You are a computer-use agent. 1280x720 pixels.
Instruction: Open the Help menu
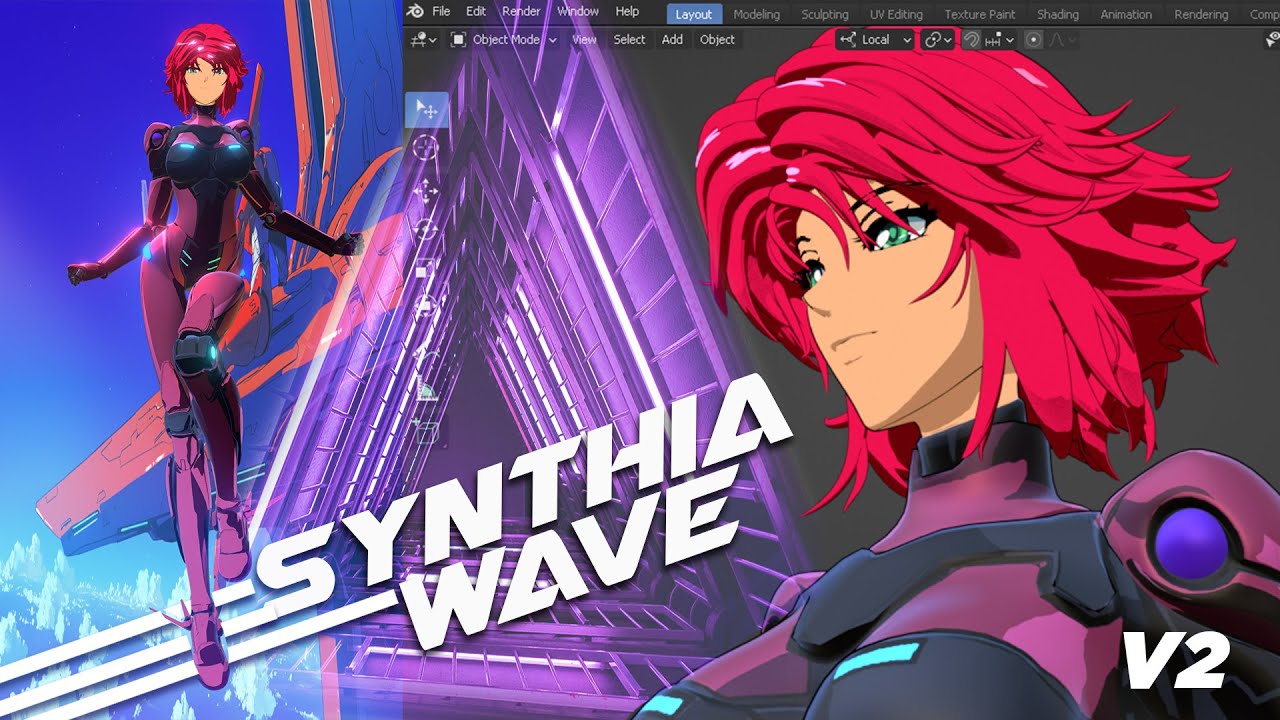click(627, 12)
